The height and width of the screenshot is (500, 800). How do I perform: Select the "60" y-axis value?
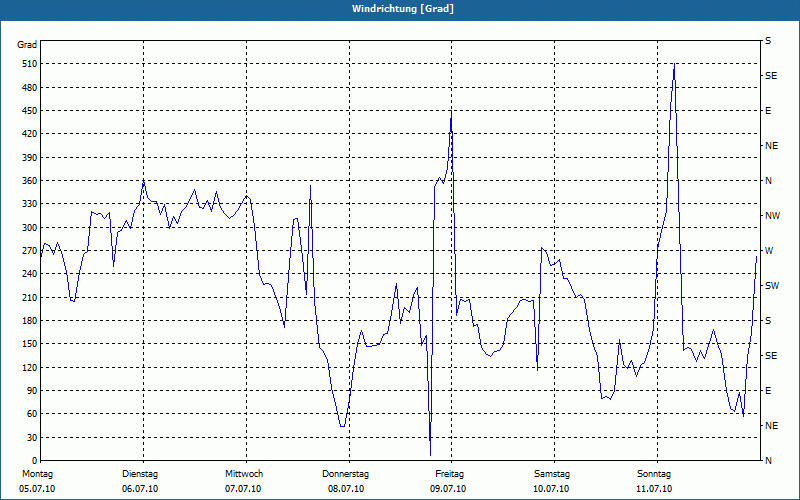tap(32, 414)
